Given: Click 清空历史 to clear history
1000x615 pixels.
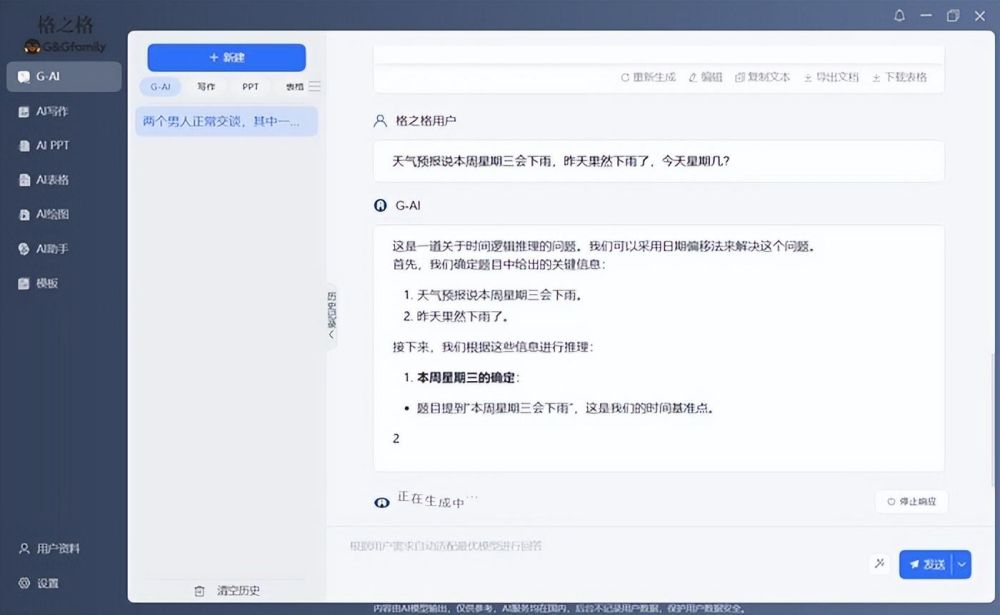Looking at the screenshot, I should point(227,591).
